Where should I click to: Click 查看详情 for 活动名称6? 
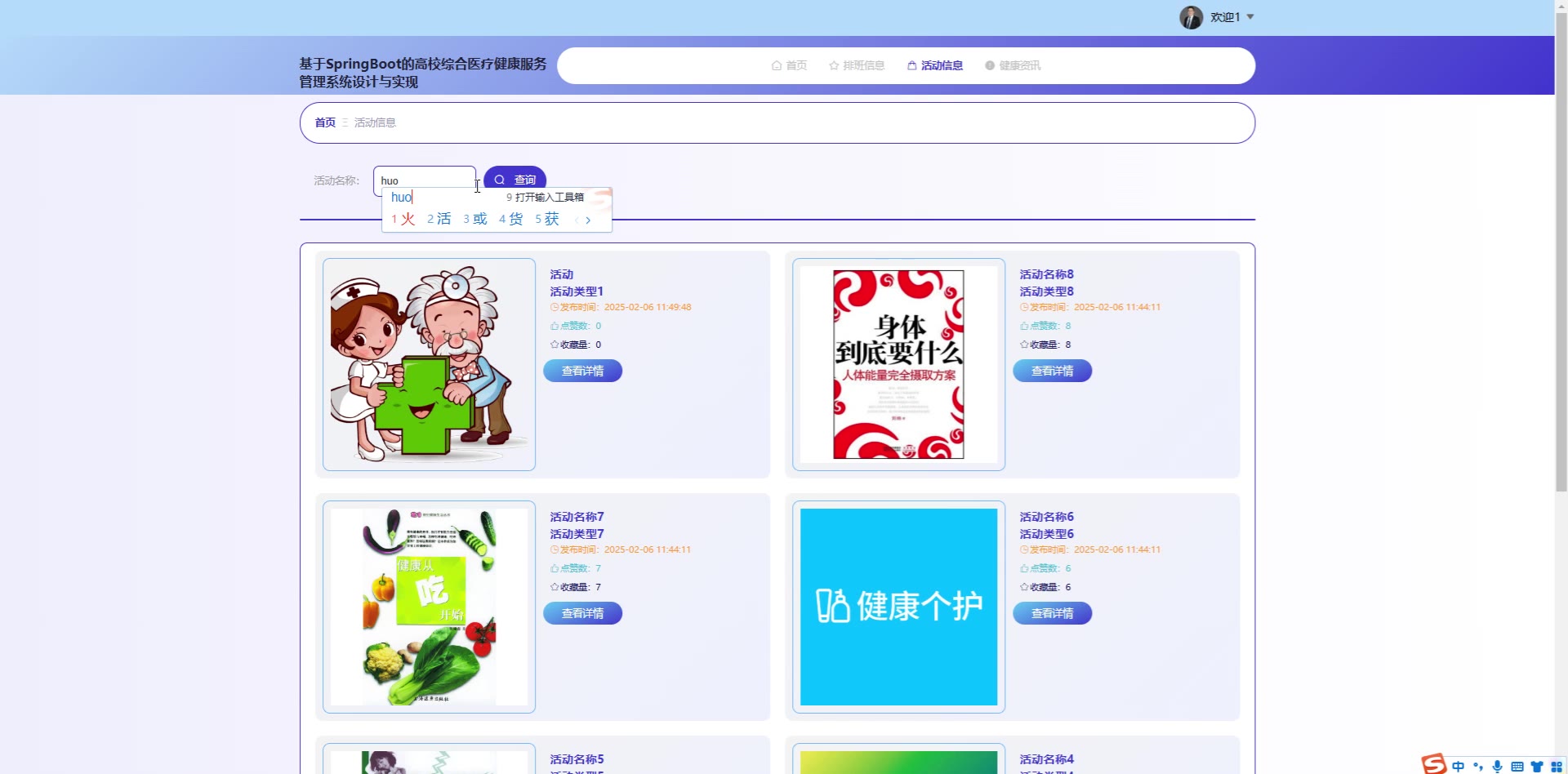coord(1053,613)
